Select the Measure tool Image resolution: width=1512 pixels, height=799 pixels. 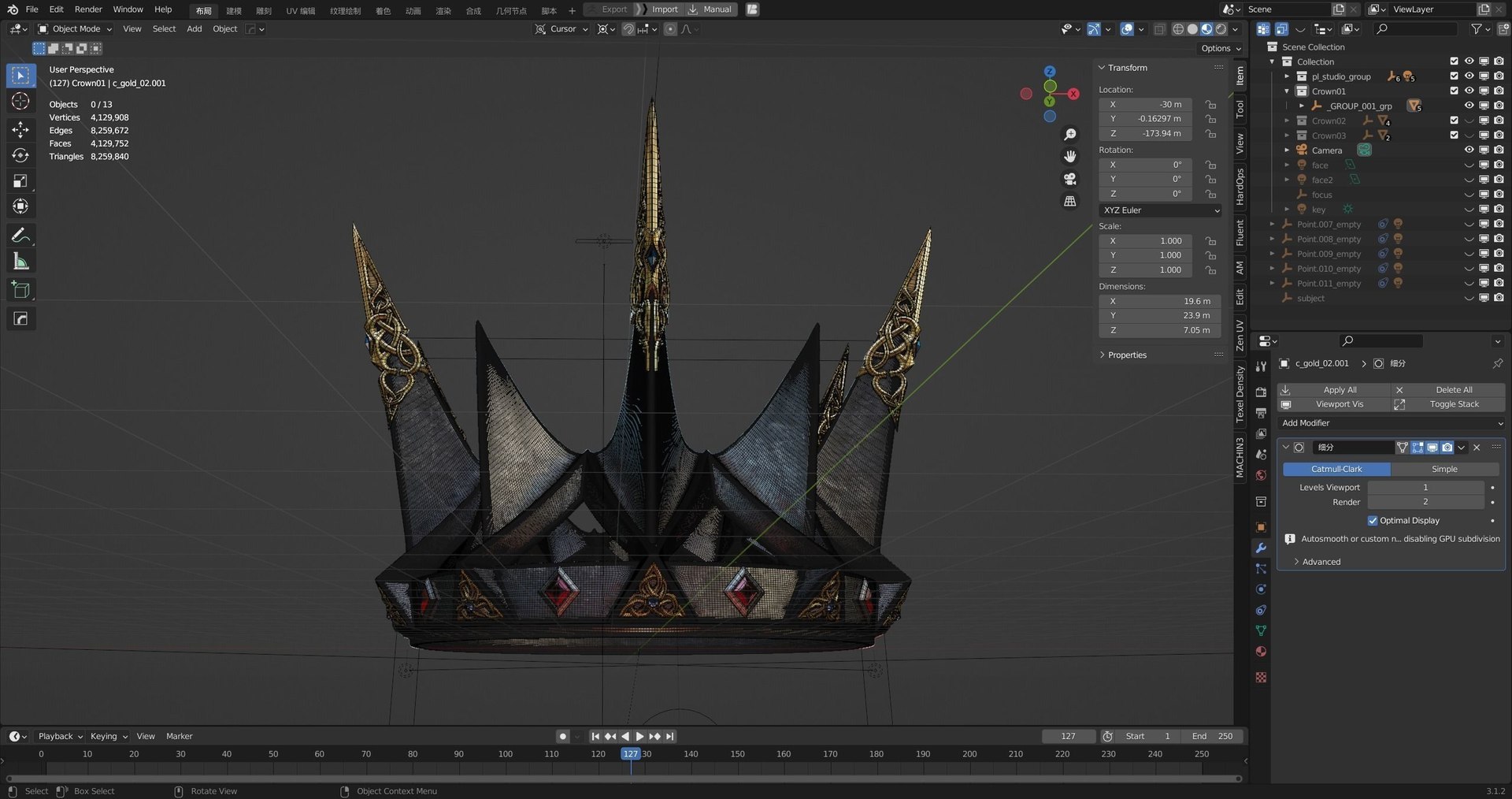click(x=21, y=262)
